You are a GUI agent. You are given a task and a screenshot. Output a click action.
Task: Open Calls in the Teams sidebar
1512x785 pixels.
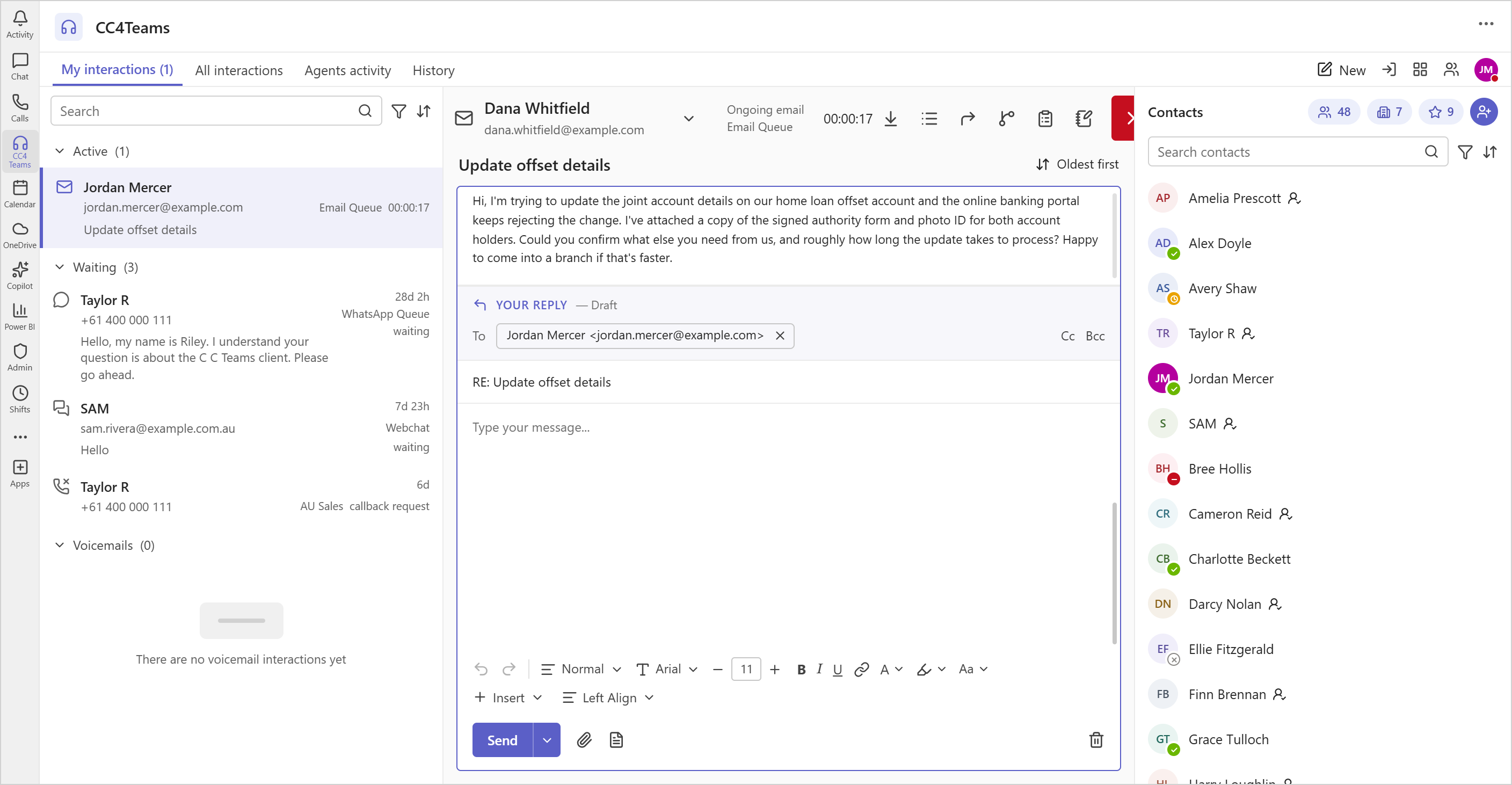tap(19, 108)
